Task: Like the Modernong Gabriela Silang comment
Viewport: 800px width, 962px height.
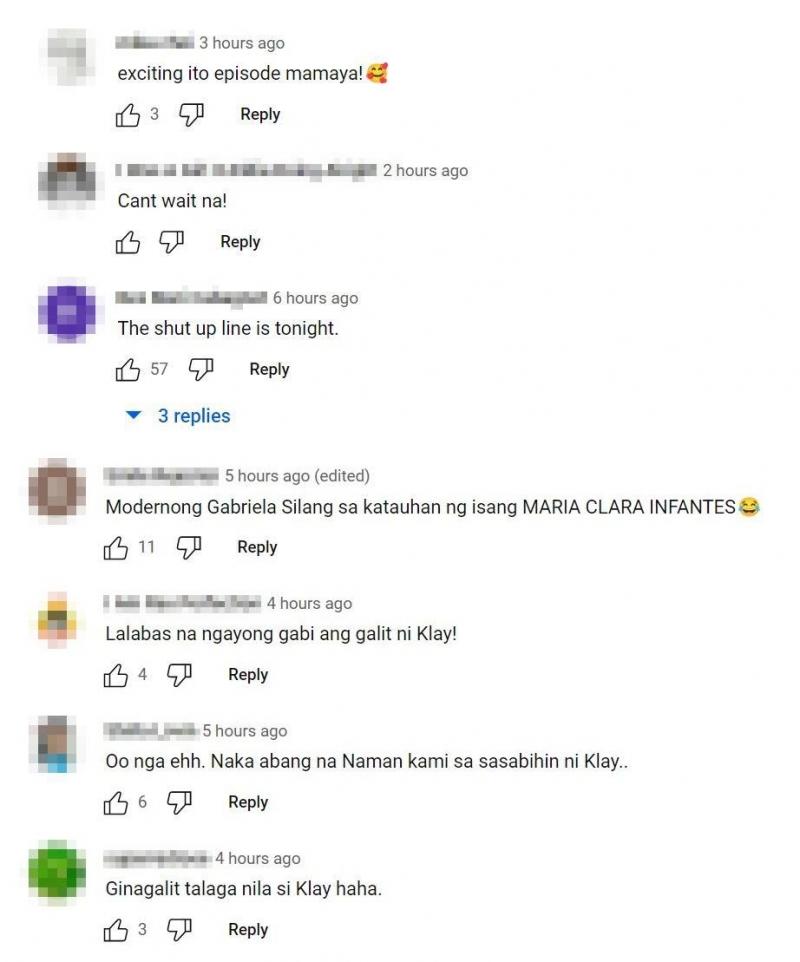Action: pos(116,548)
